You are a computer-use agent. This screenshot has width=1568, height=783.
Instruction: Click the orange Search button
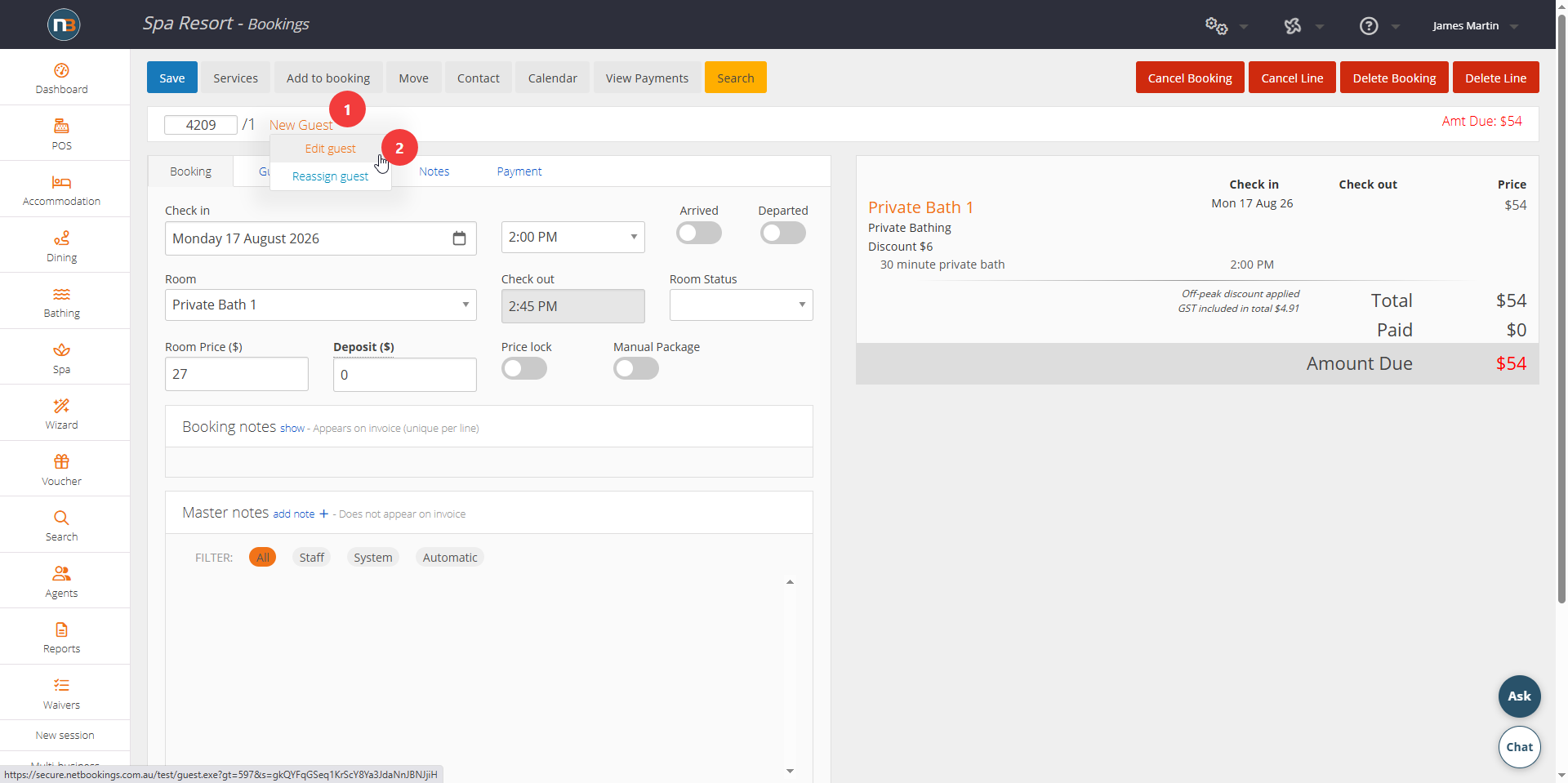tap(735, 78)
